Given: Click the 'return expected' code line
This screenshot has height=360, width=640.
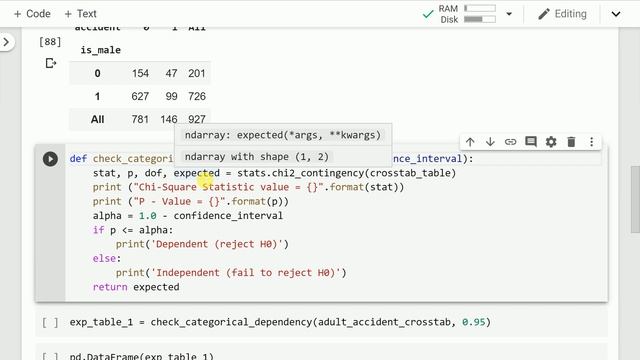Looking at the screenshot, I should click(136, 287).
